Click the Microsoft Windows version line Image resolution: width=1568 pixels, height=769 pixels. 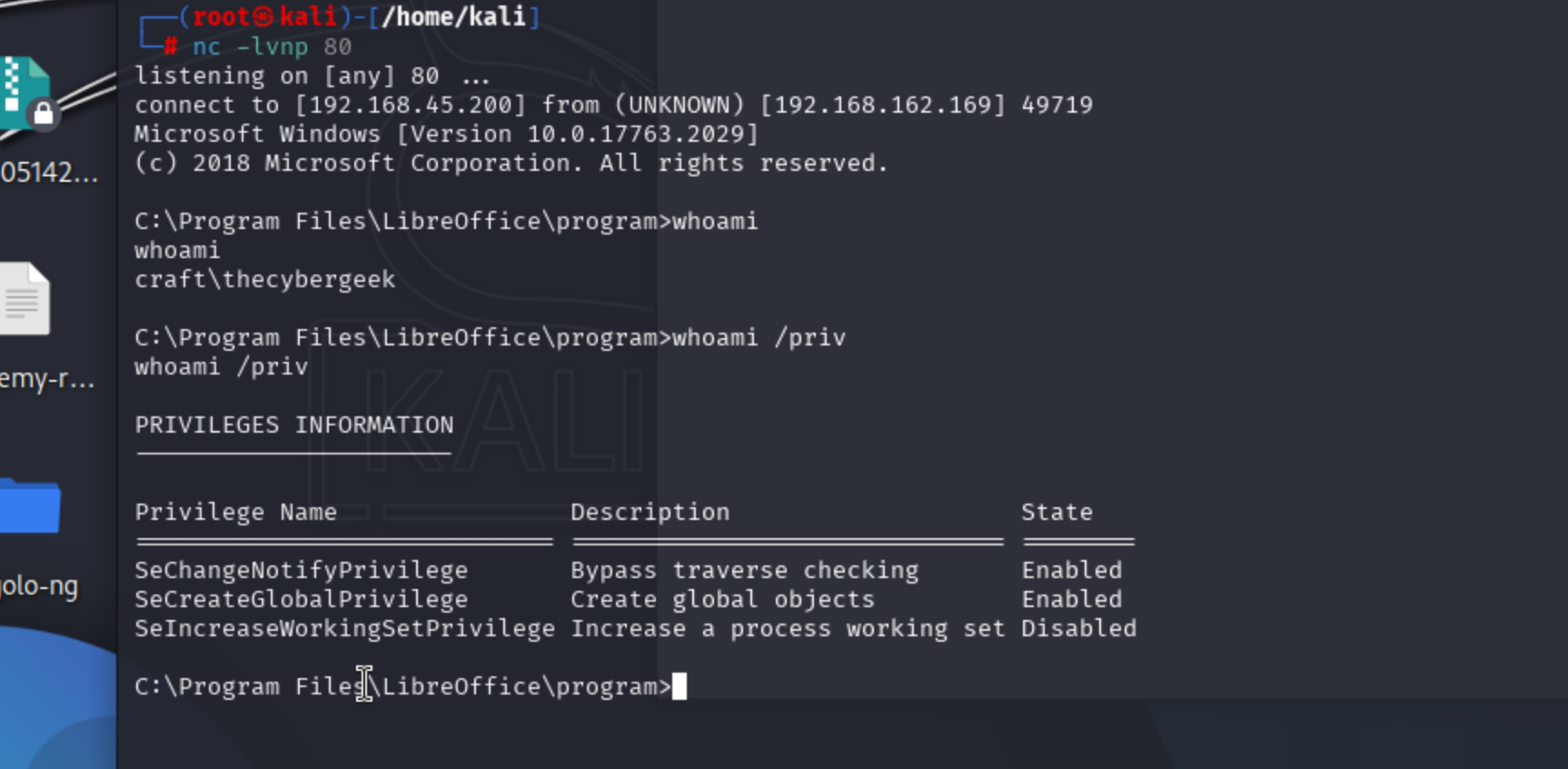446,134
